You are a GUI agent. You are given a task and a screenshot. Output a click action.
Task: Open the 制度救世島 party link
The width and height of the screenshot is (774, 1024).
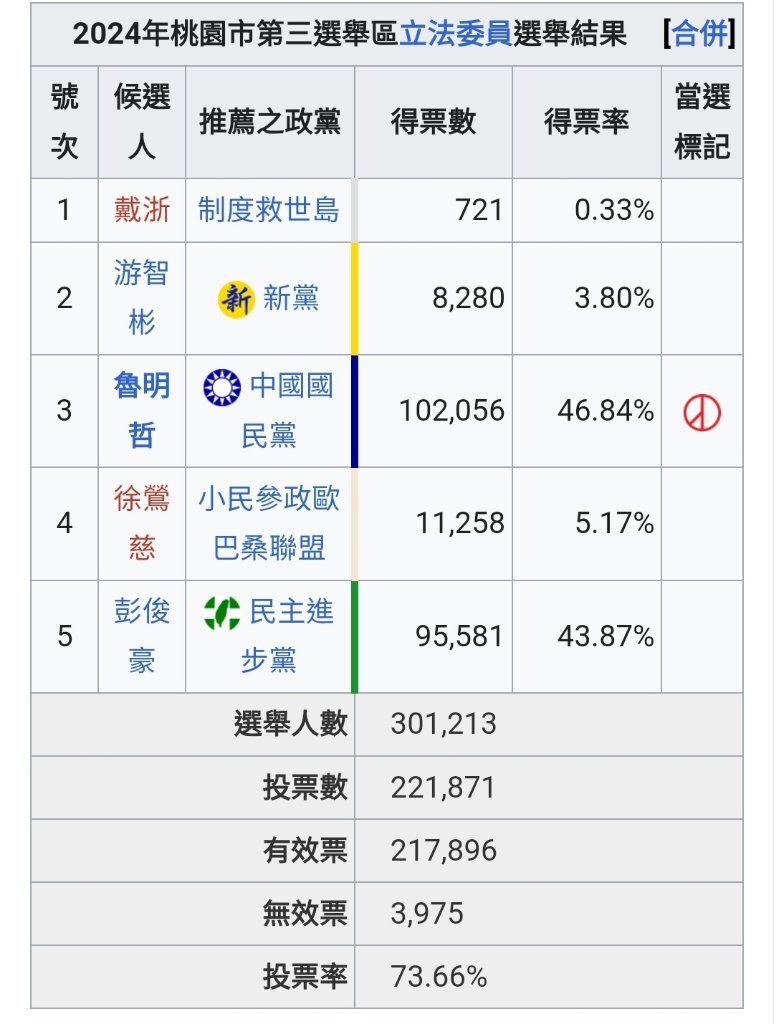[268, 210]
